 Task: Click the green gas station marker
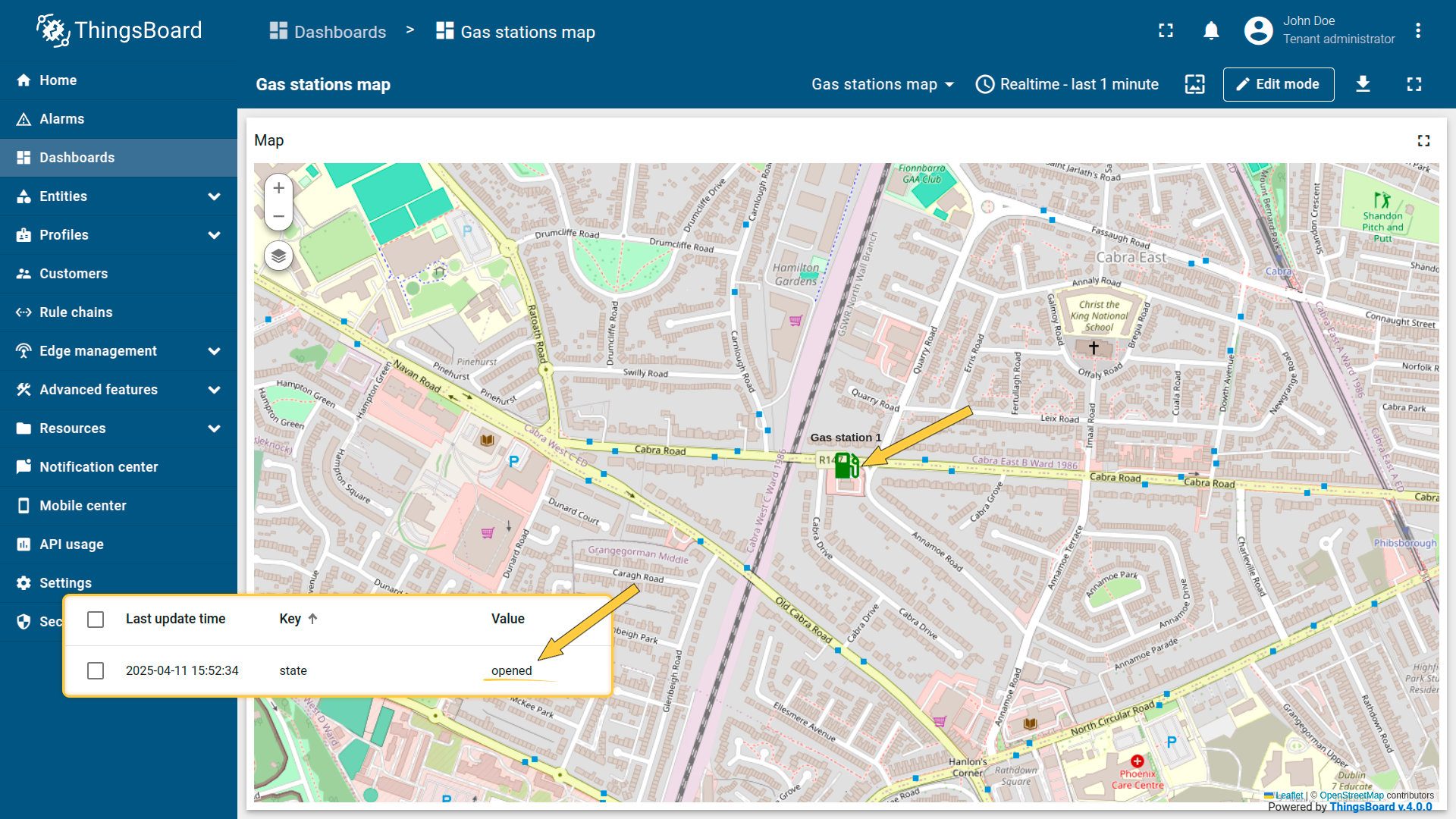[846, 465]
